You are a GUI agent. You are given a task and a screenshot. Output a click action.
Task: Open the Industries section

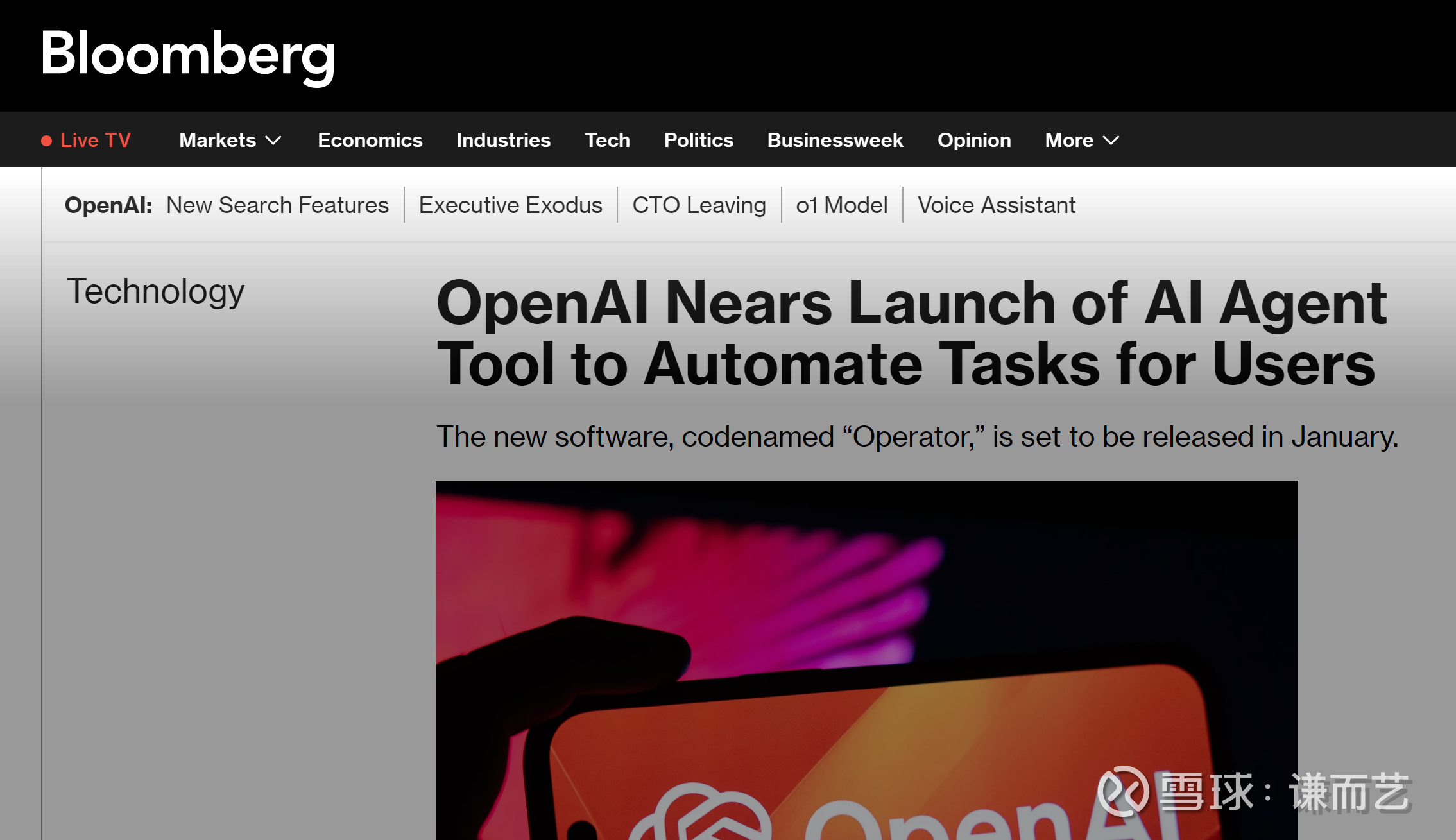point(503,141)
